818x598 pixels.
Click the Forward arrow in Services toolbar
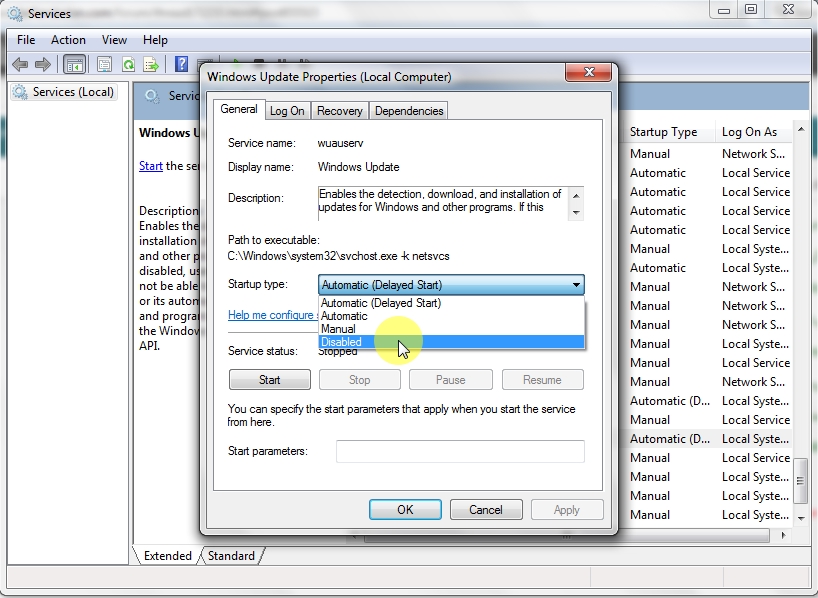42,65
